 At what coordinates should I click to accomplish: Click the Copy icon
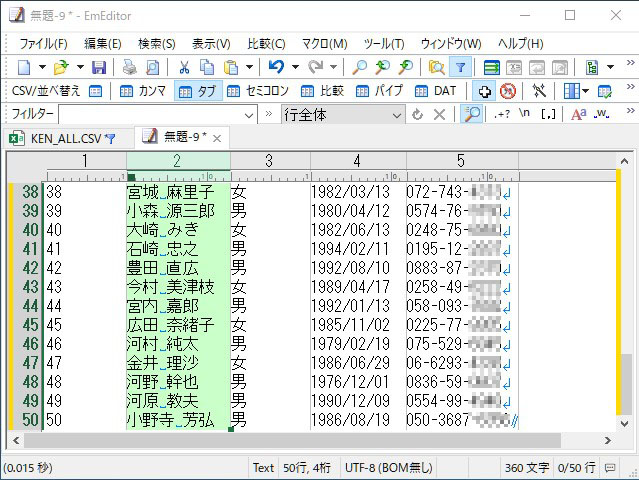point(207,67)
